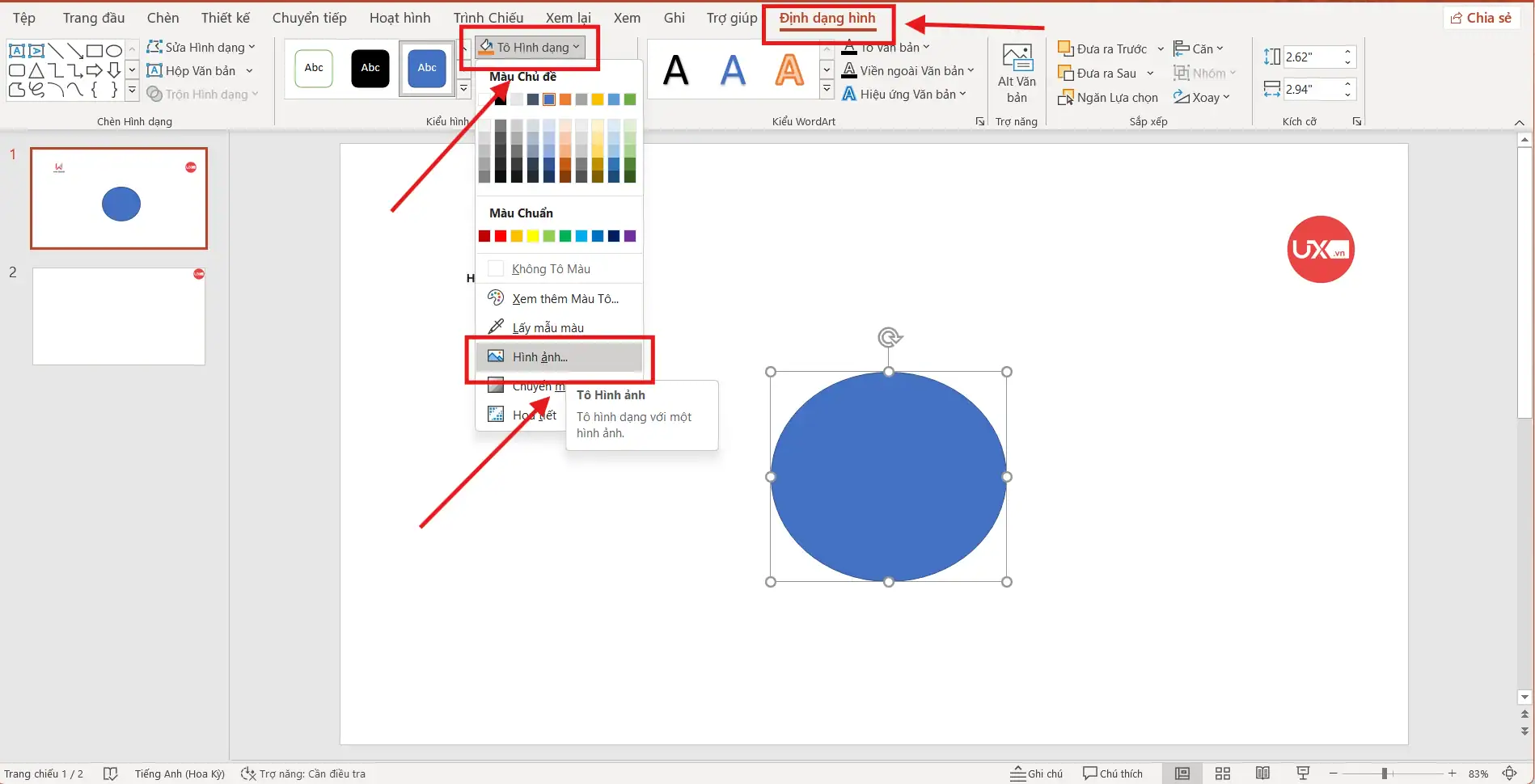Select slide 2 thumbnail
The image size is (1535, 784).
(119, 316)
